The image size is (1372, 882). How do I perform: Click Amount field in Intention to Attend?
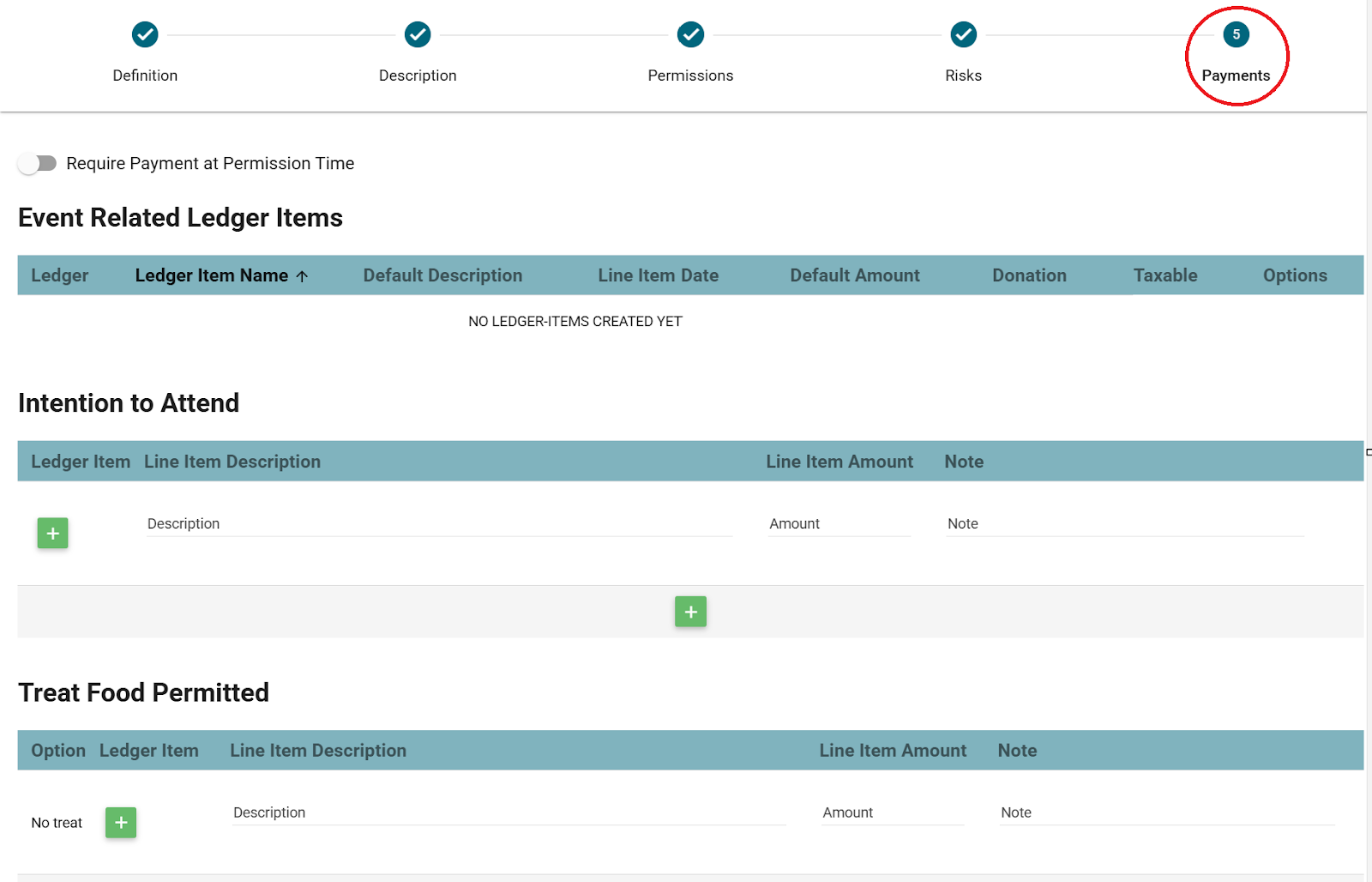click(839, 524)
